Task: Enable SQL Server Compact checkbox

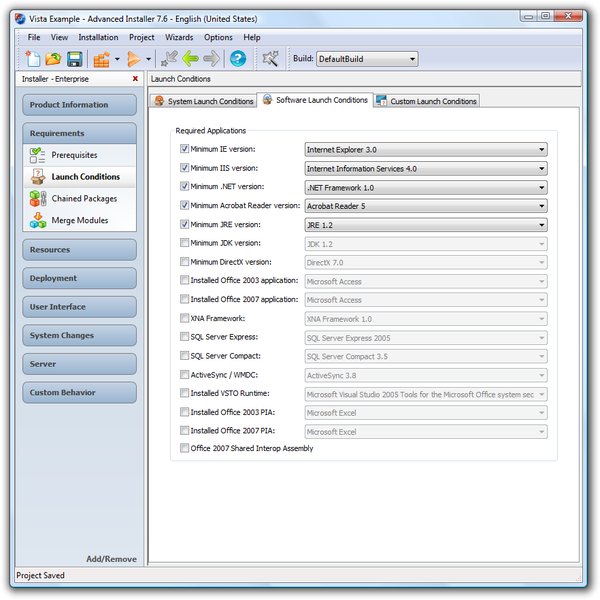Action: (184, 355)
